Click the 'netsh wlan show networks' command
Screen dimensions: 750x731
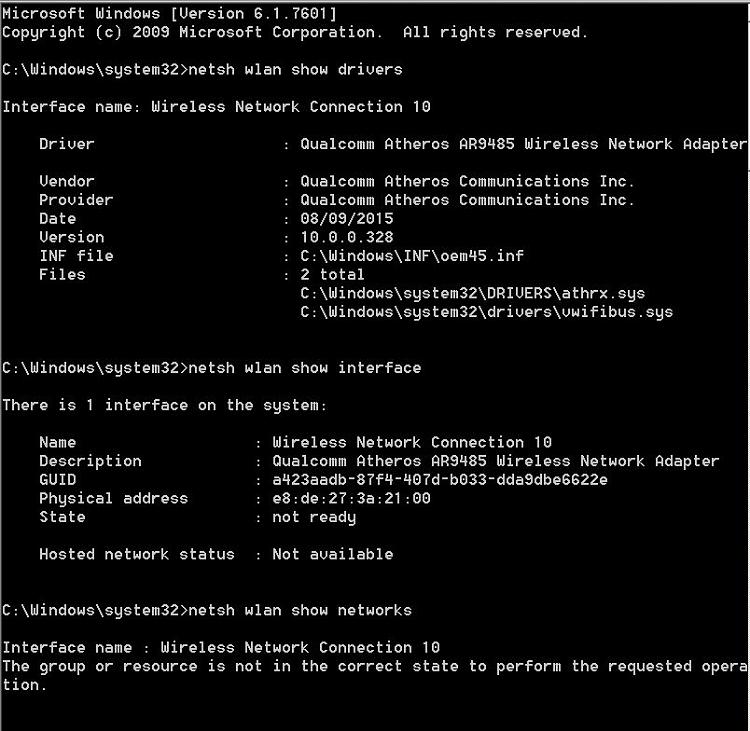pyautogui.click(x=300, y=610)
